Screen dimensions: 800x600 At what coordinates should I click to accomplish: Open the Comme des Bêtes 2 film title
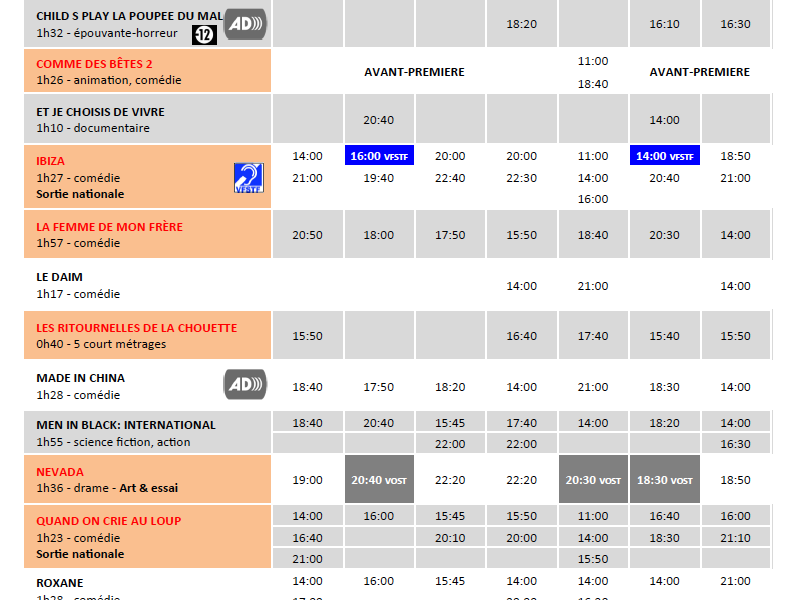[x=95, y=63]
